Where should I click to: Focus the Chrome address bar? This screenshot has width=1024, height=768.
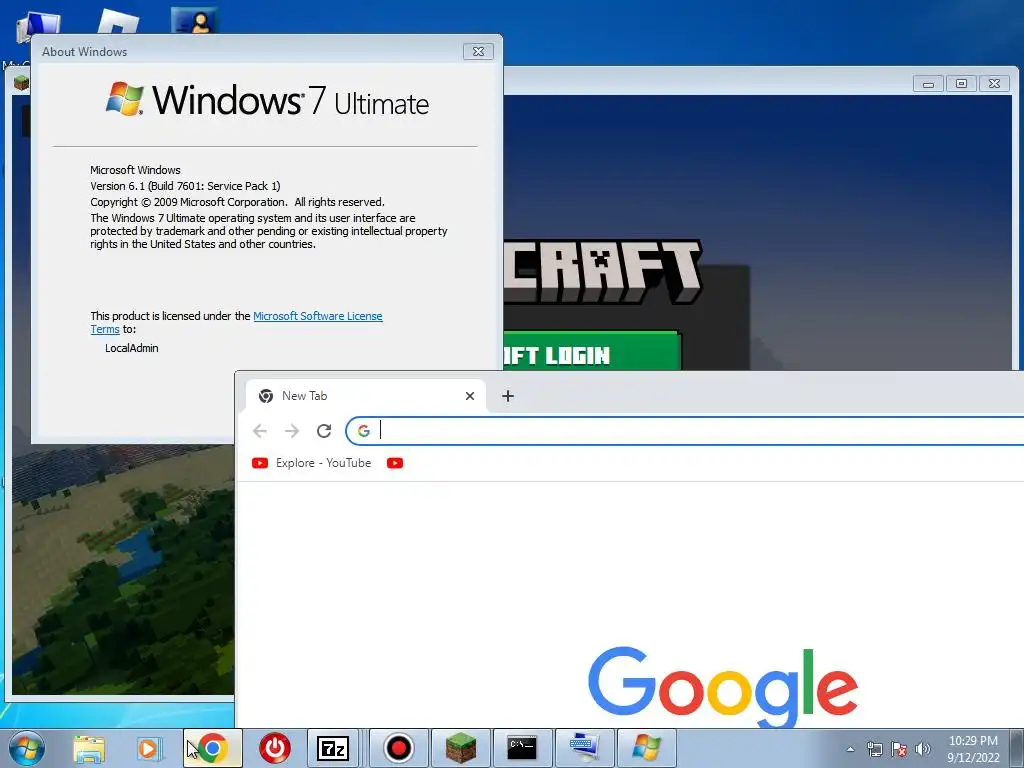pyautogui.click(x=686, y=431)
